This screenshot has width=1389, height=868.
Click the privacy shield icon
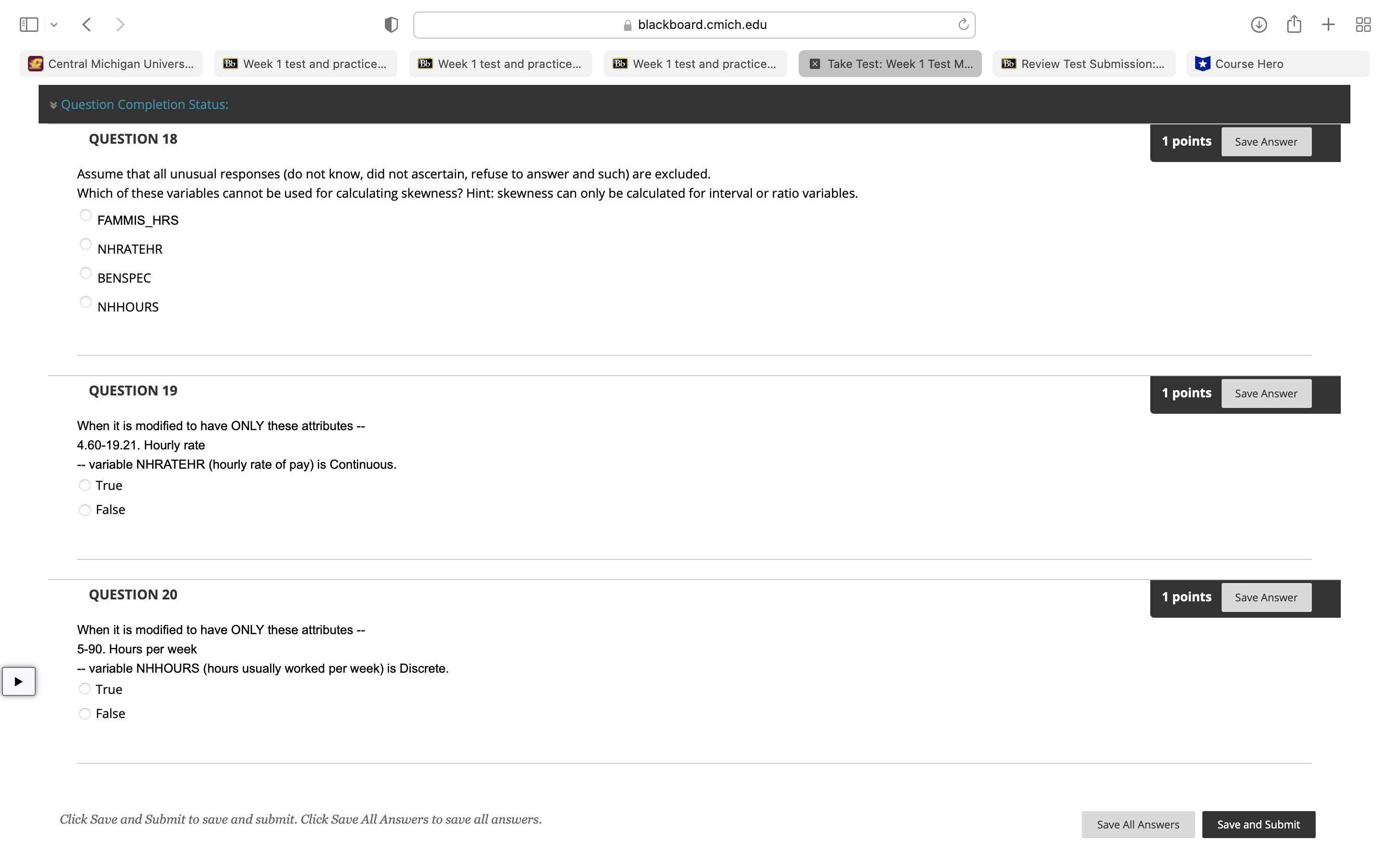point(391,25)
